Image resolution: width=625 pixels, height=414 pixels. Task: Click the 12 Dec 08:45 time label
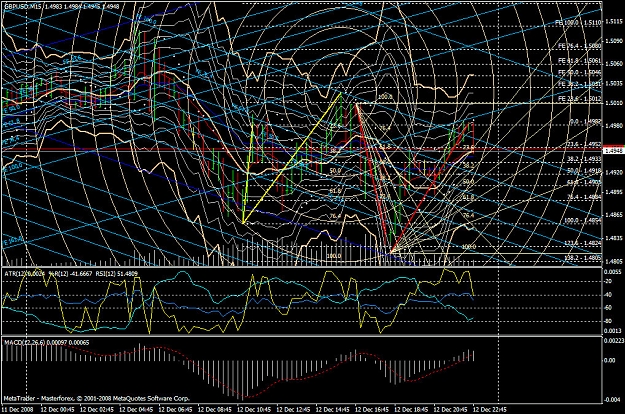pos(214,410)
